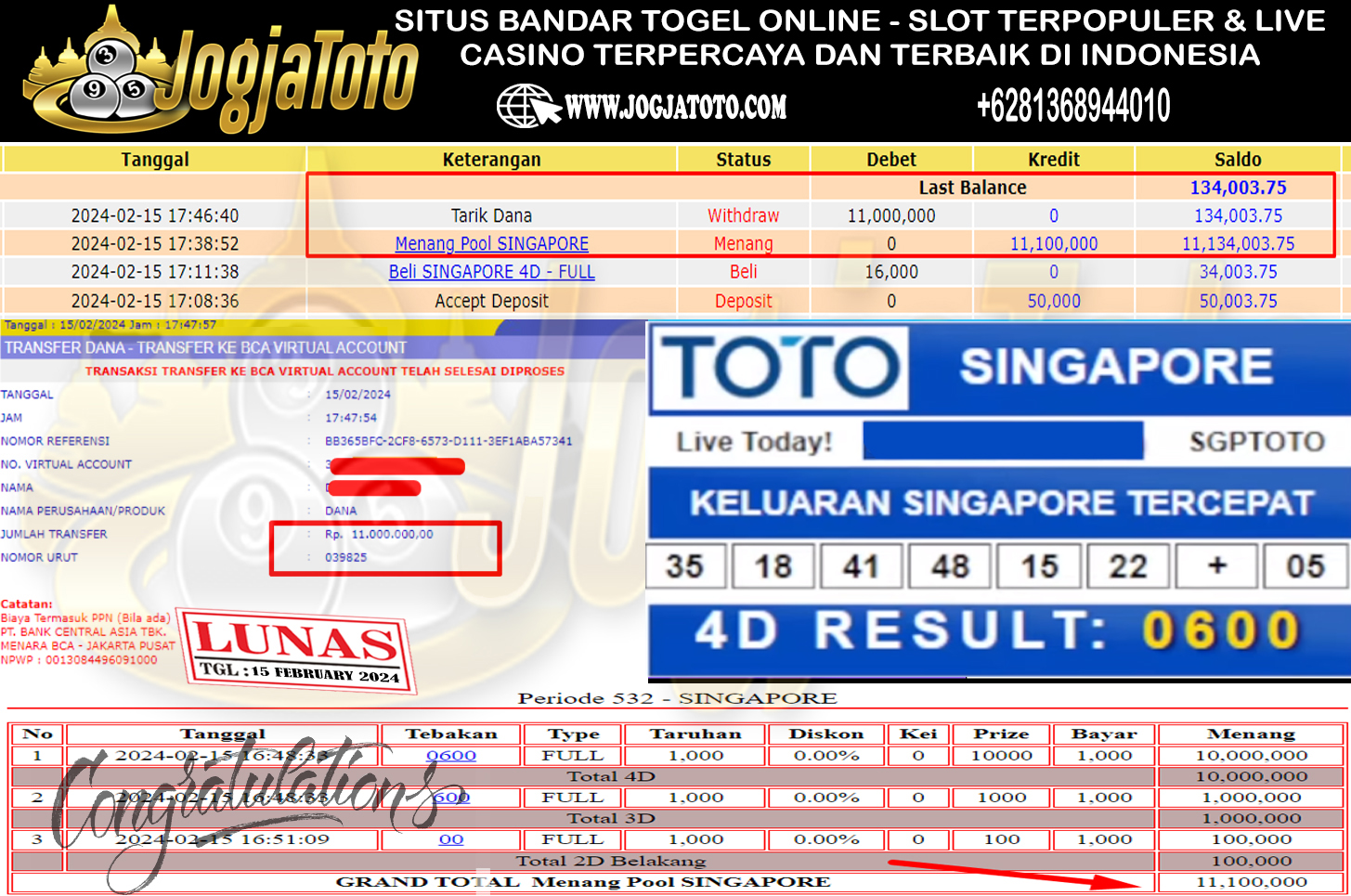The width and height of the screenshot is (1351, 896).
Task: Click the Kredit column header
Action: pyautogui.click(x=1054, y=160)
